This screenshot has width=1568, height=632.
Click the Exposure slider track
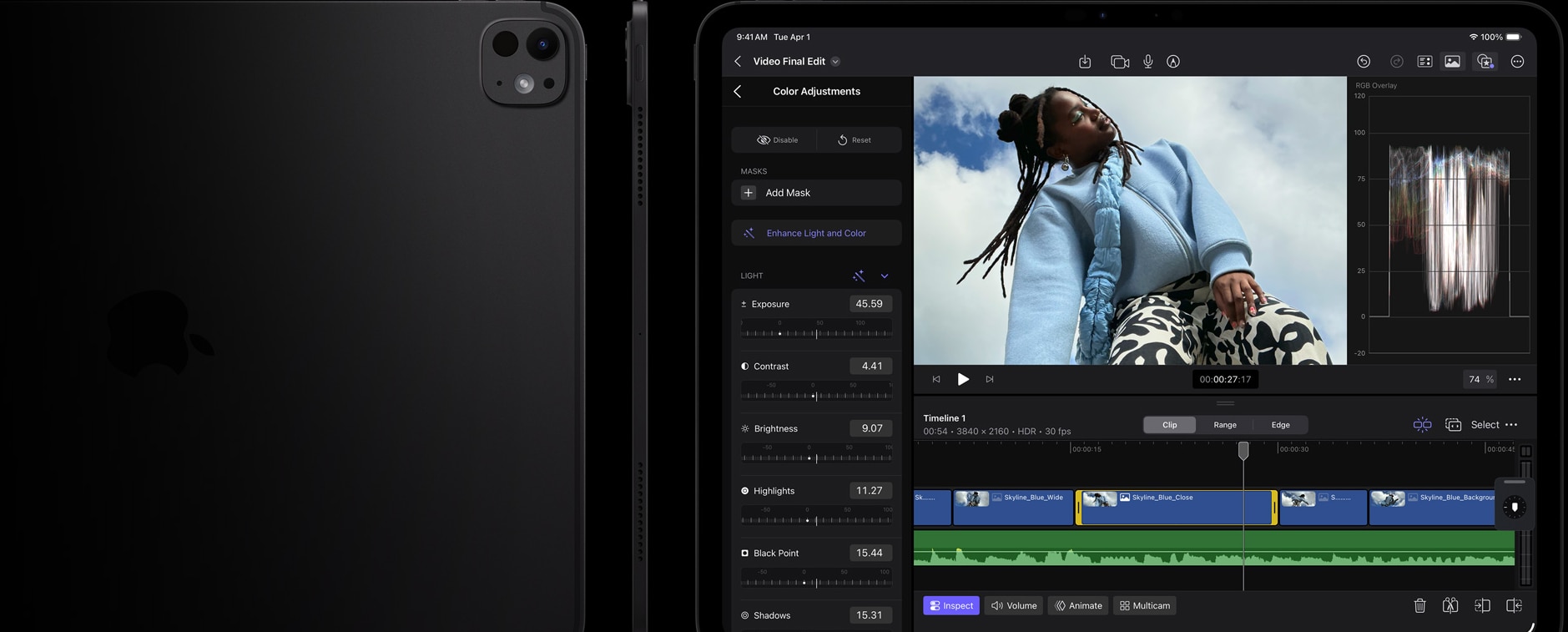(816, 333)
